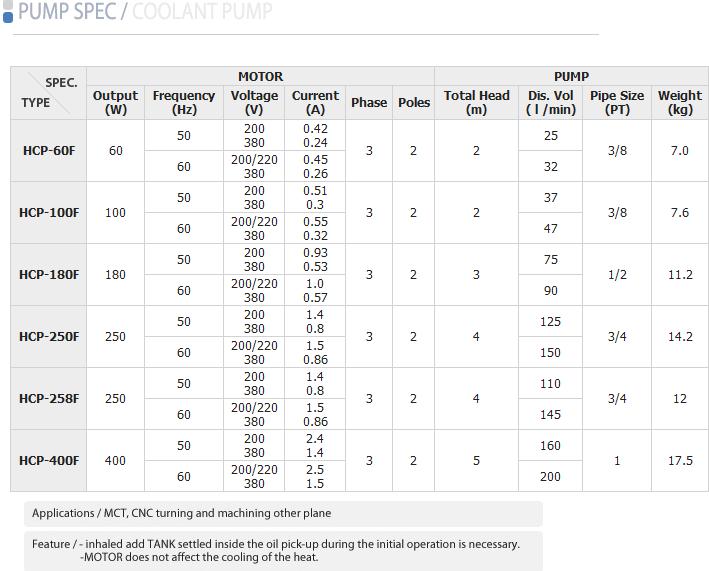709x571 pixels.
Task: Select the HCP-258F type row label
Action: pyautogui.click(x=49, y=399)
